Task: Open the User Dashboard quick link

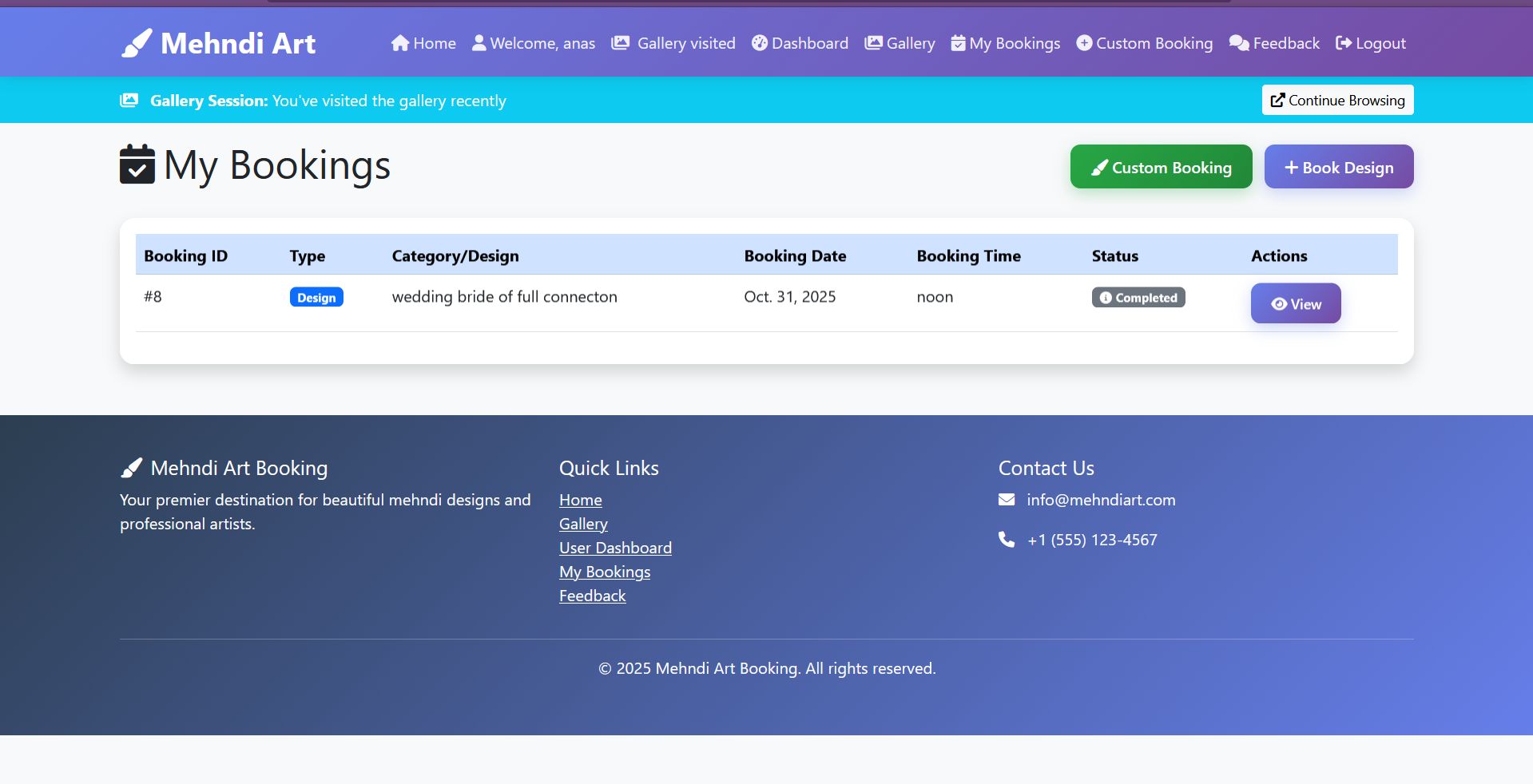Action: click(x=615, y=548)
